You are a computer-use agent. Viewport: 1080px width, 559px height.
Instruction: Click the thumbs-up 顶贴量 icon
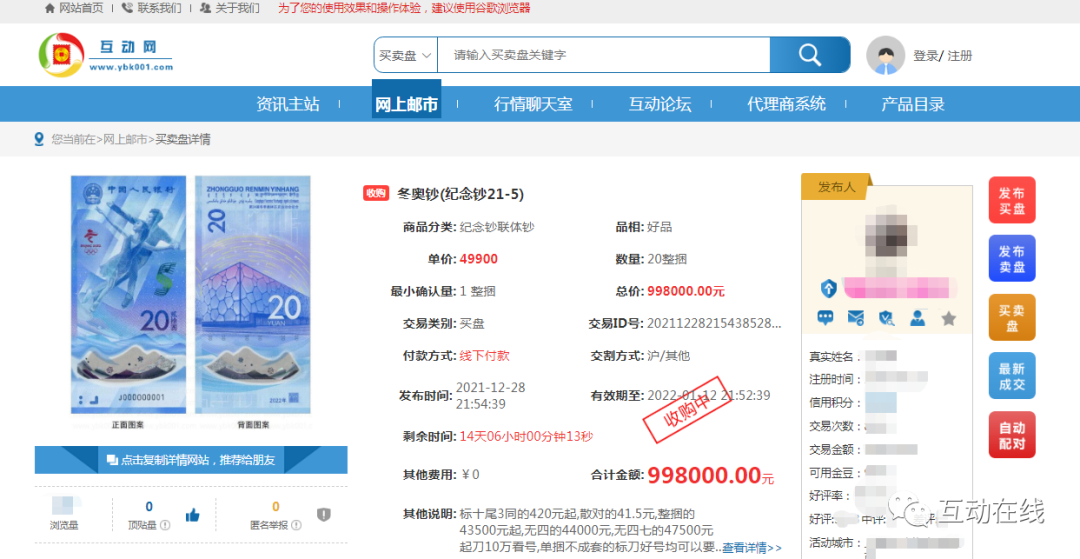[192, 515]
